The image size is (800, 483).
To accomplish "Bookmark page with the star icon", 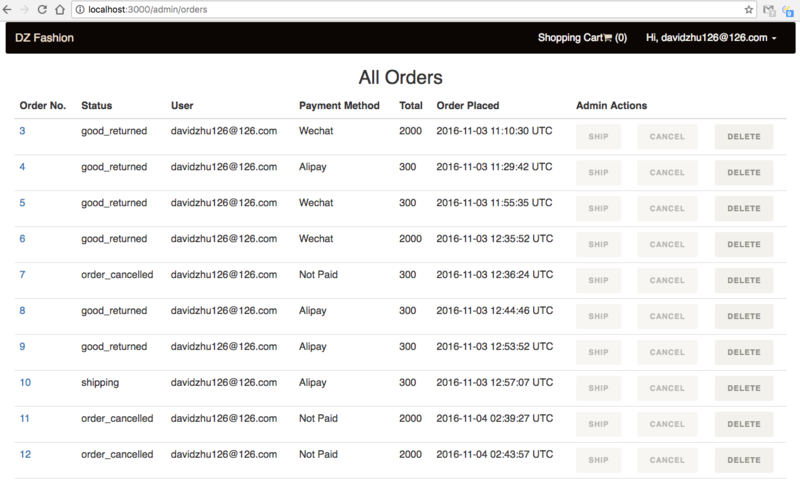I will pos(748,10).
